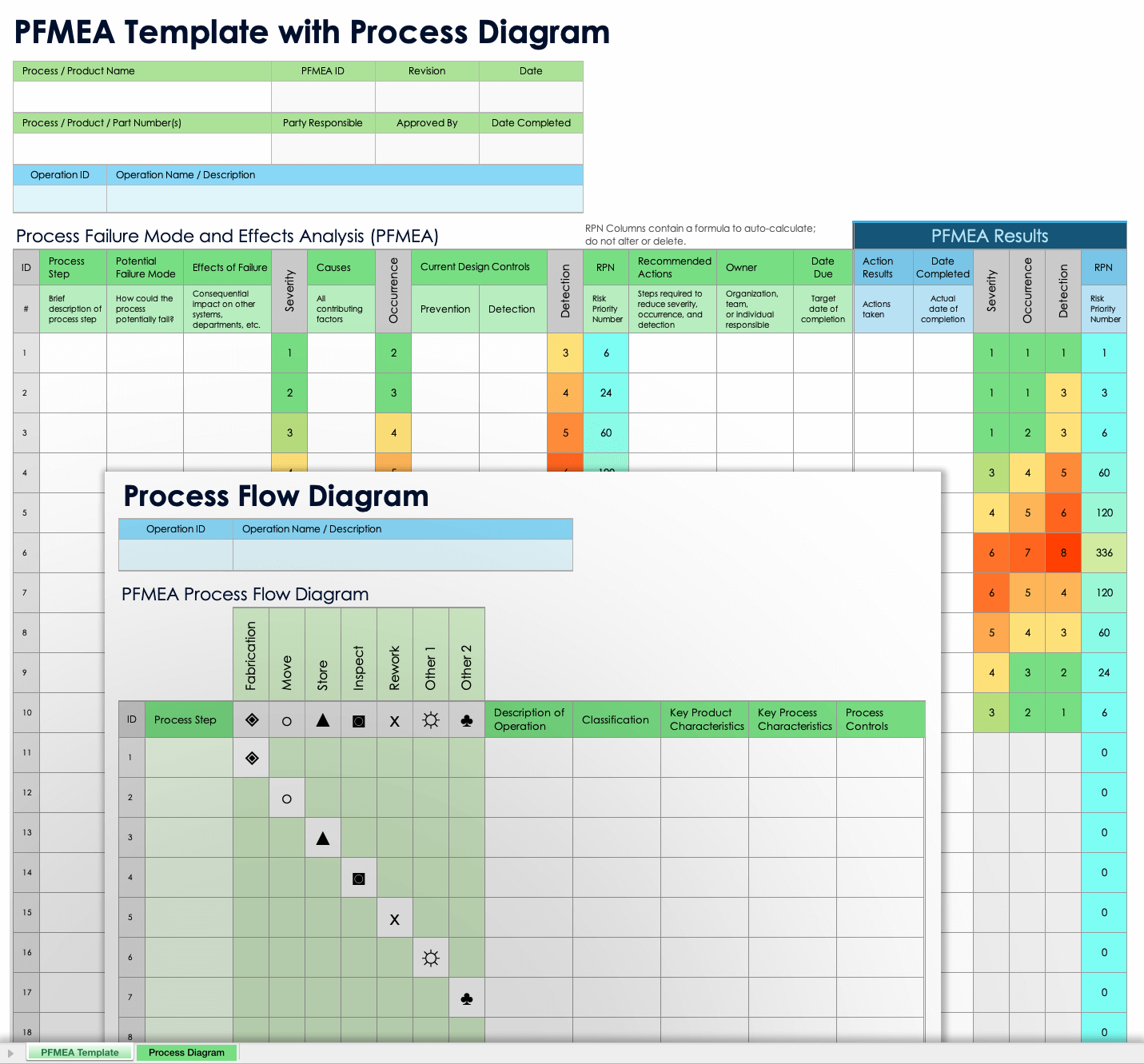
Task: Click the Rework X symbol in header row
Action: [x=395, y=721]
